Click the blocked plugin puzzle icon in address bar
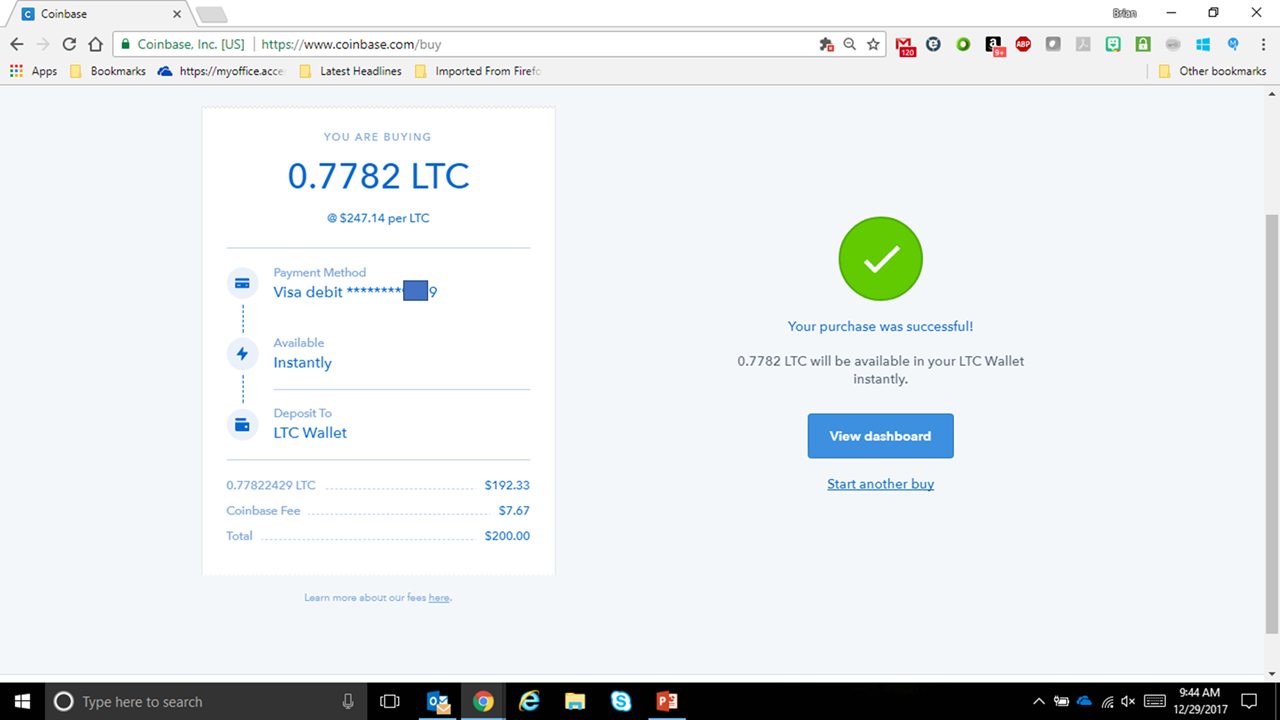The width and height of the screenshot is (1280, 720). coord(826,44)
